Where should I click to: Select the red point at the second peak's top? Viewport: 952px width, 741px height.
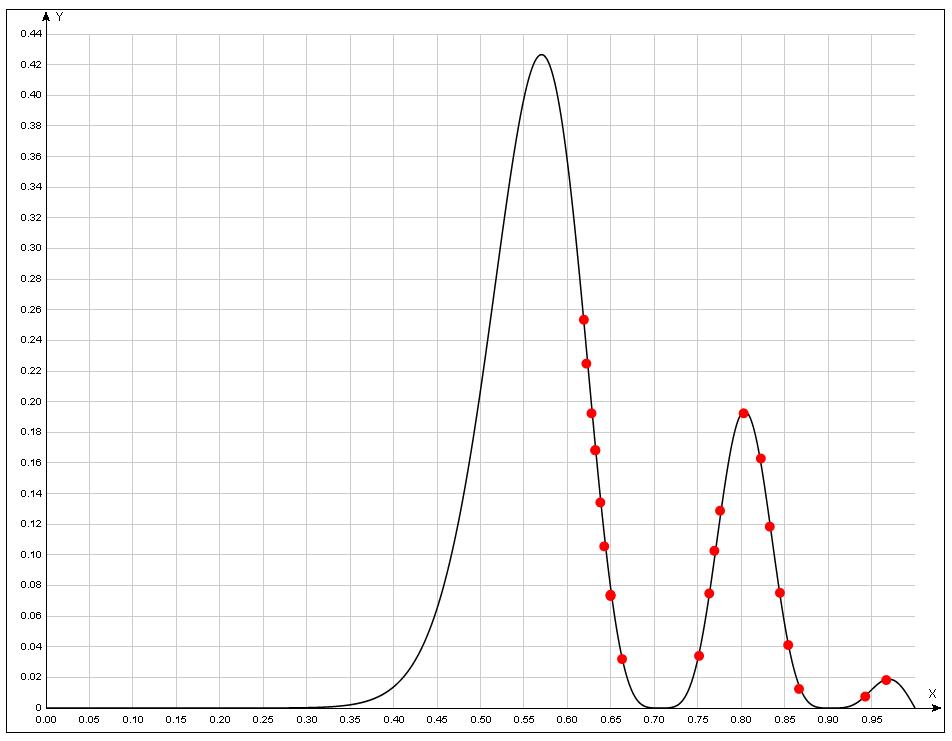(744, 413)
